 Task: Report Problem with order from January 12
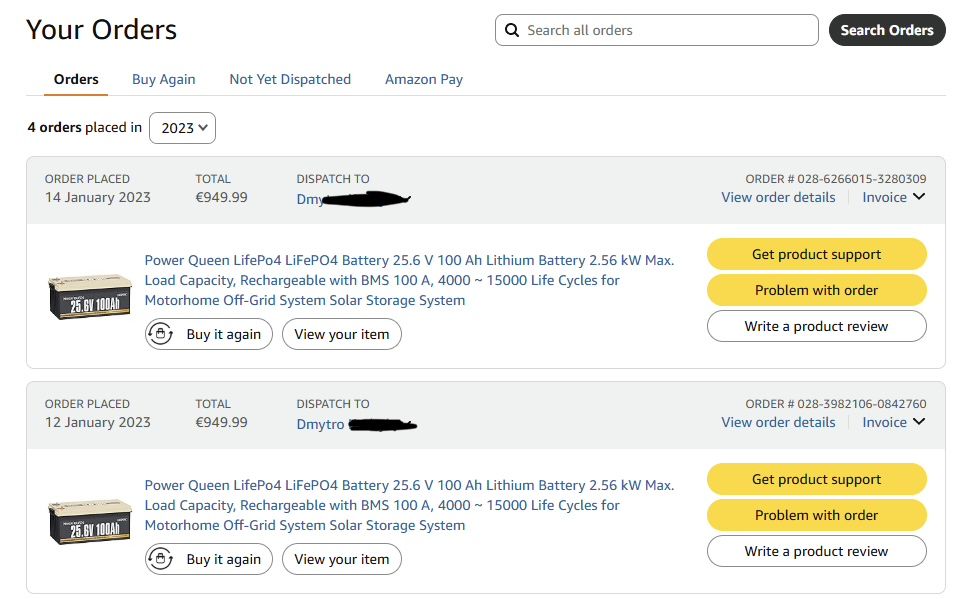tap(816, 515)
